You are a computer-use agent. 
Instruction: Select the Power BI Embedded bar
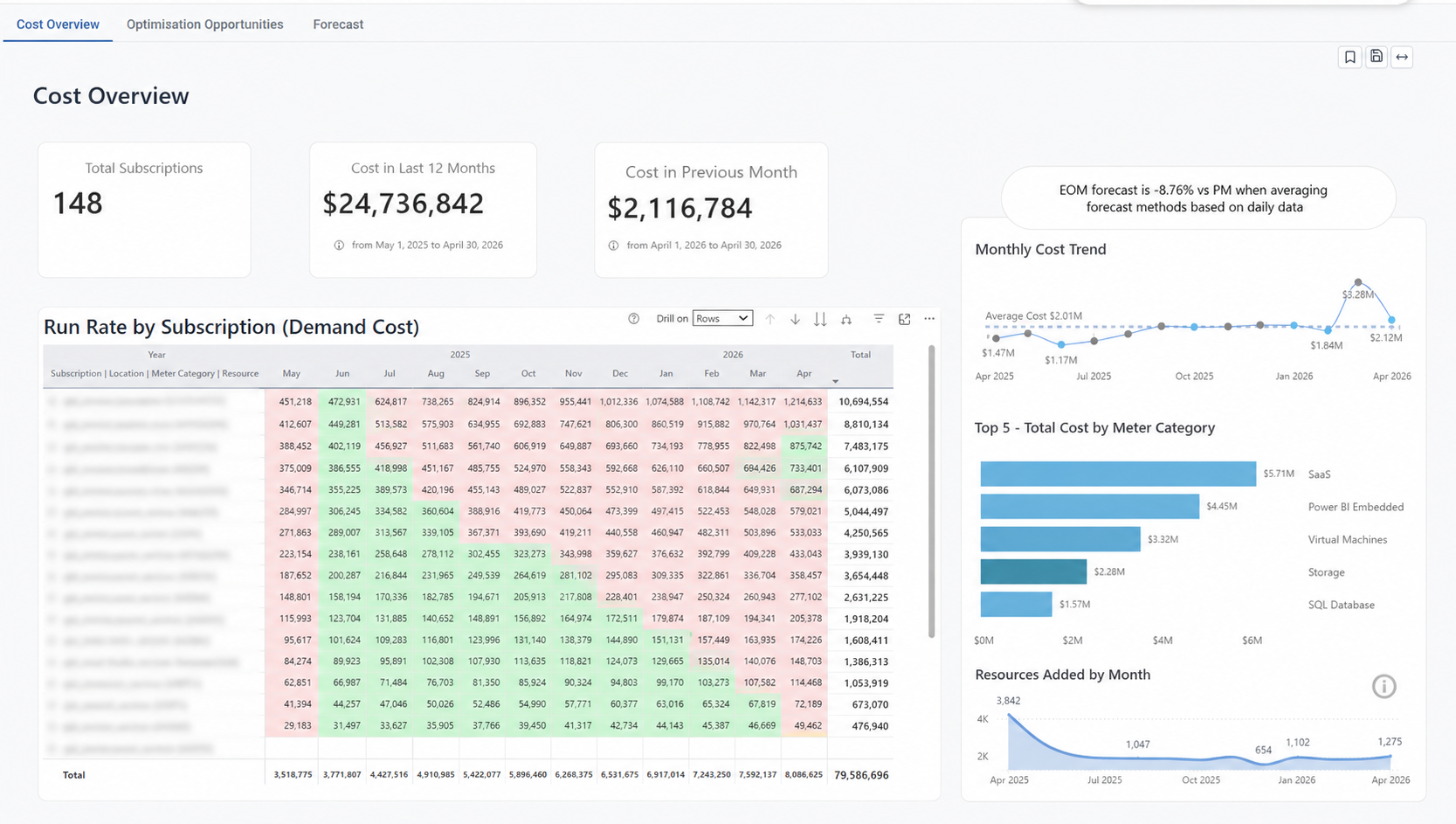point(1089,506)
